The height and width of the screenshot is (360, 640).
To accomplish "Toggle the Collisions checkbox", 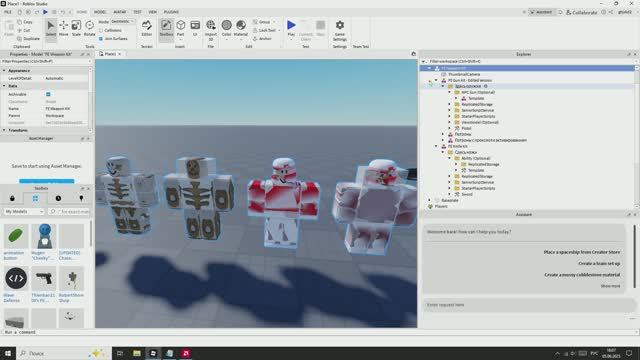I will point(101,30).
